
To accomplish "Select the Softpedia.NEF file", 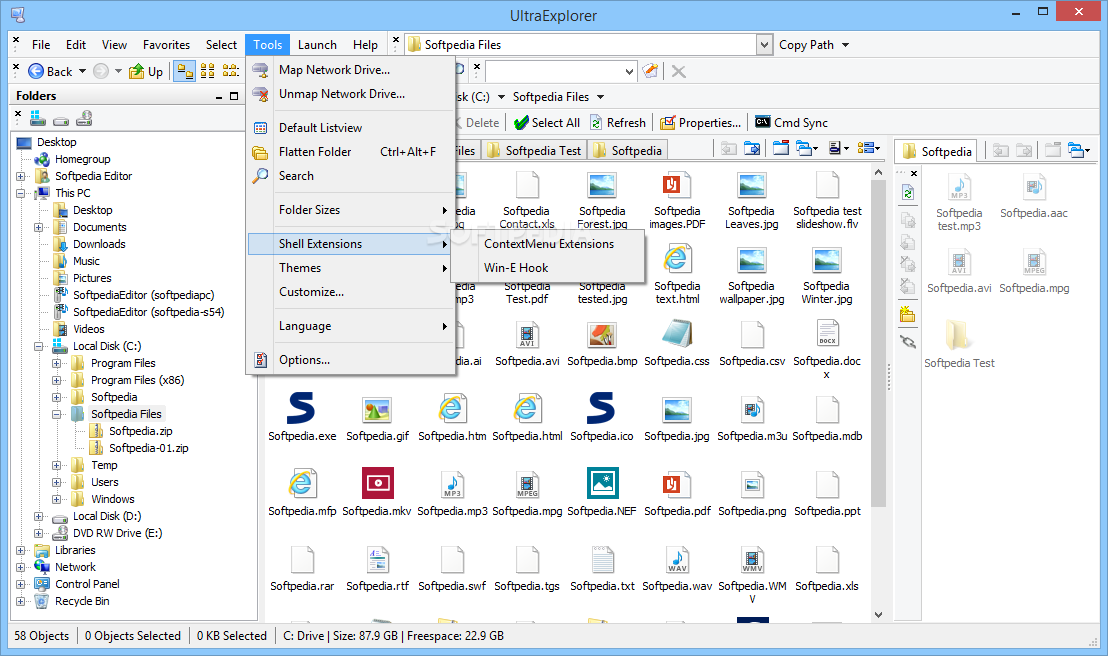I will 602,491.
